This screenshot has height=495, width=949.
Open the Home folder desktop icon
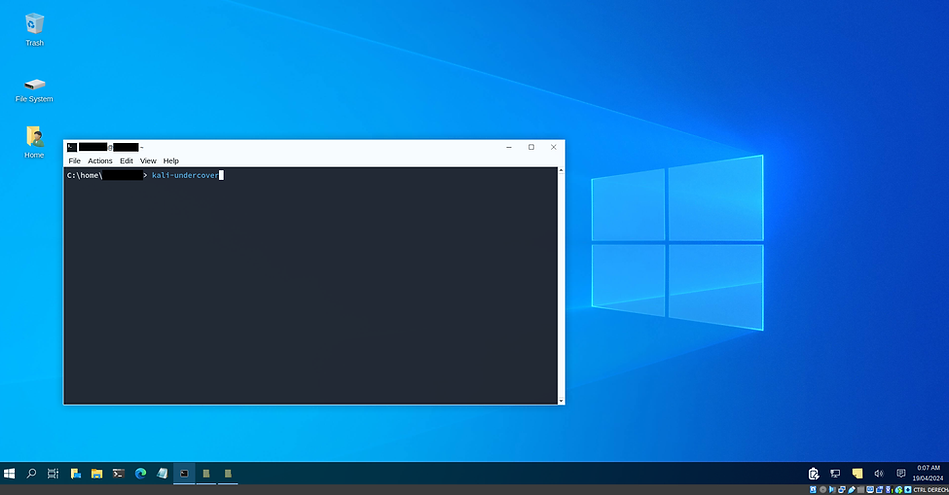click(34, 142)
